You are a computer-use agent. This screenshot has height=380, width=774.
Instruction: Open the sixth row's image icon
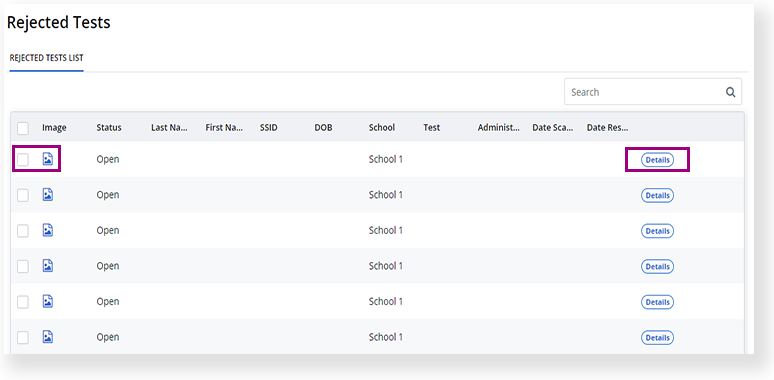[48, 337]
